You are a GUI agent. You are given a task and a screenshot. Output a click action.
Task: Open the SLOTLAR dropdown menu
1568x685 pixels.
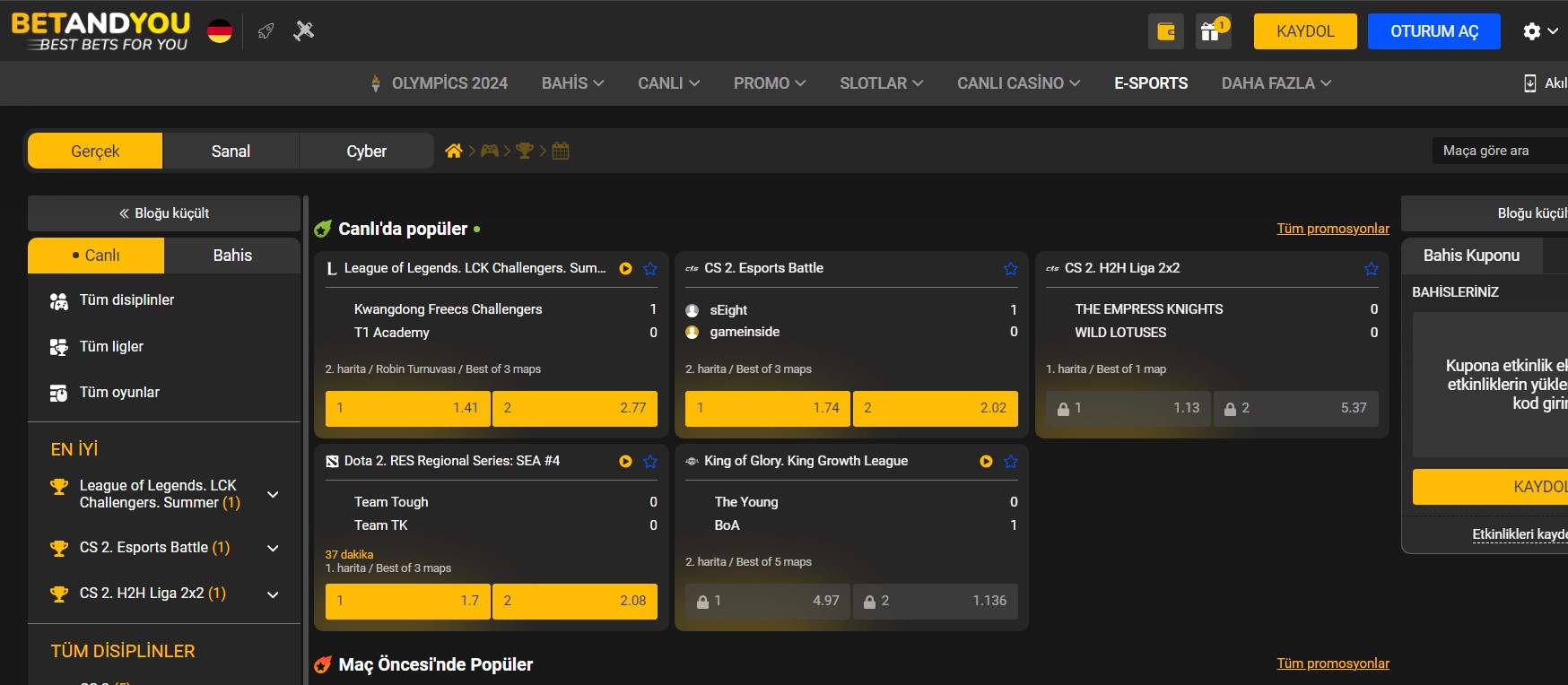point(881,83)
